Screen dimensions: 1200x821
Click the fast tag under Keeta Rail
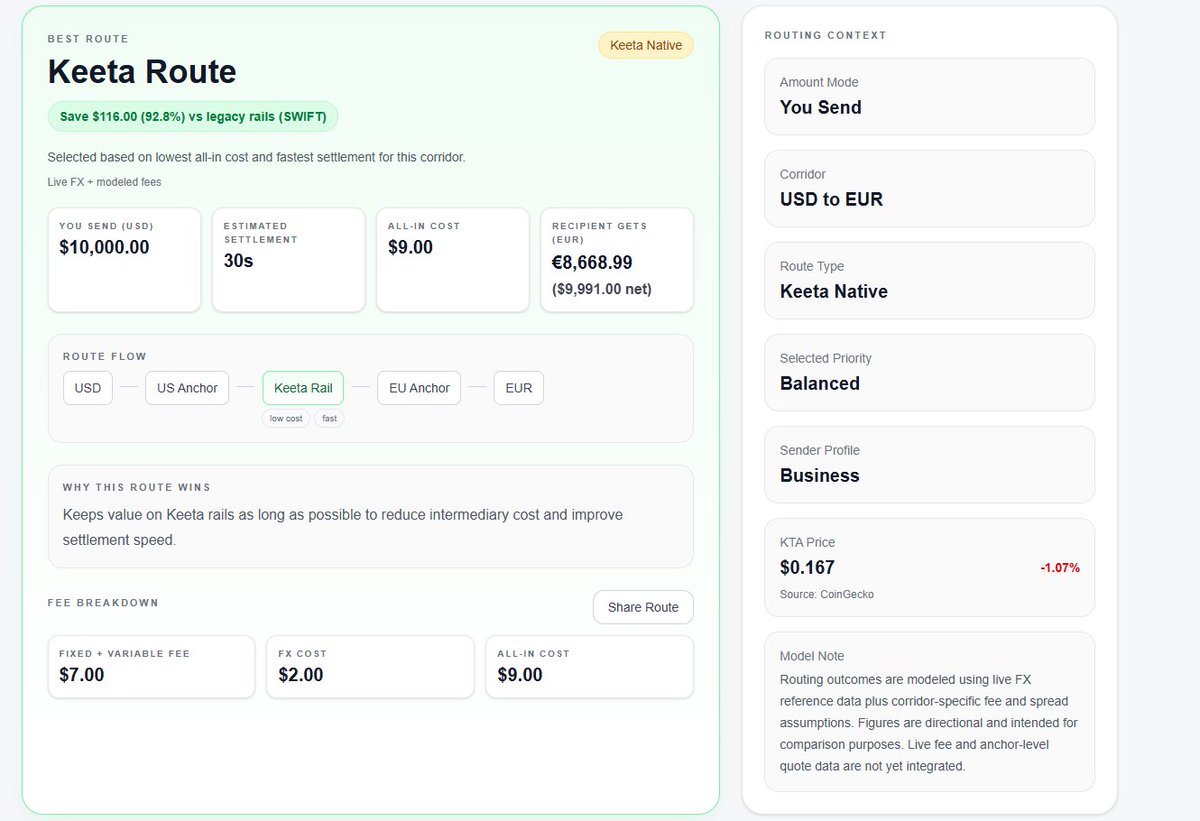click(x=329, y=419)
